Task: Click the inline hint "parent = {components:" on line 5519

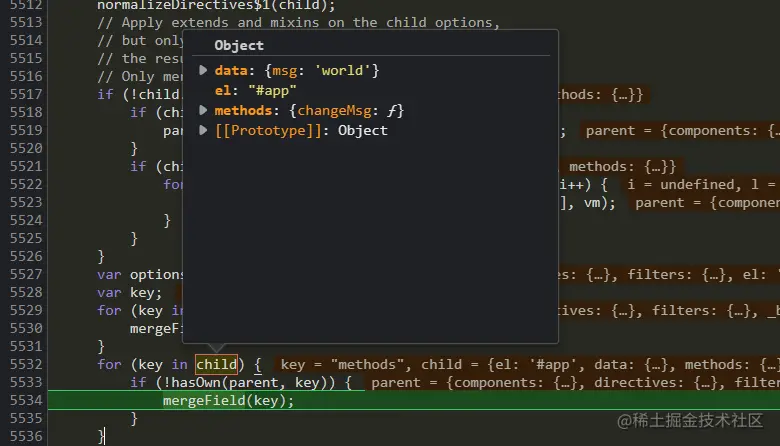Action: [x=672, y=130]
